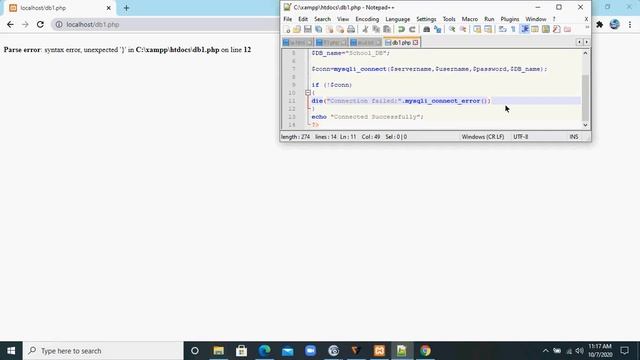Open the Language menu
640x360 pixels.
[398, 19]
